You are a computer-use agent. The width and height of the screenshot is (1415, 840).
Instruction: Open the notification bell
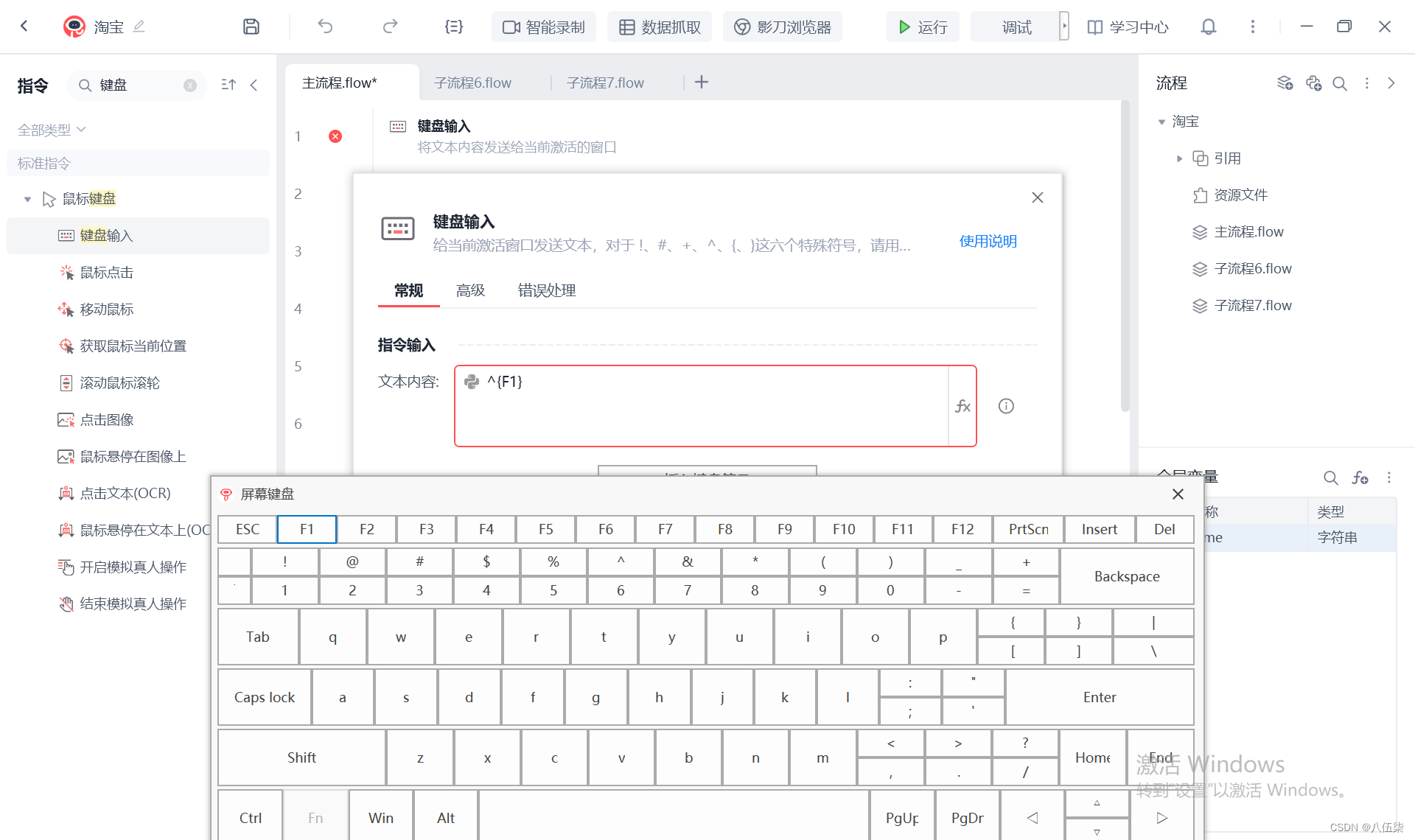[1208, 27]
